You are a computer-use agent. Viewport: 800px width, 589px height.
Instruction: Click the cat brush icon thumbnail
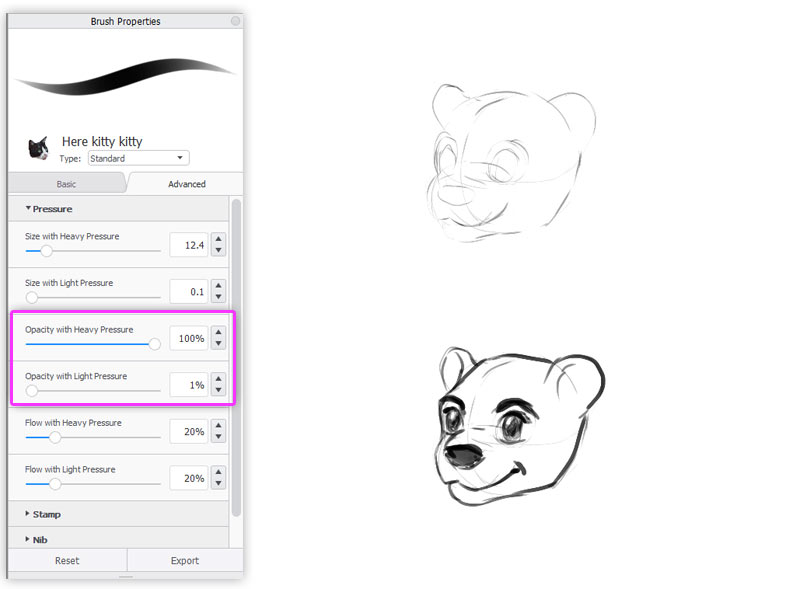coord(38,149)
